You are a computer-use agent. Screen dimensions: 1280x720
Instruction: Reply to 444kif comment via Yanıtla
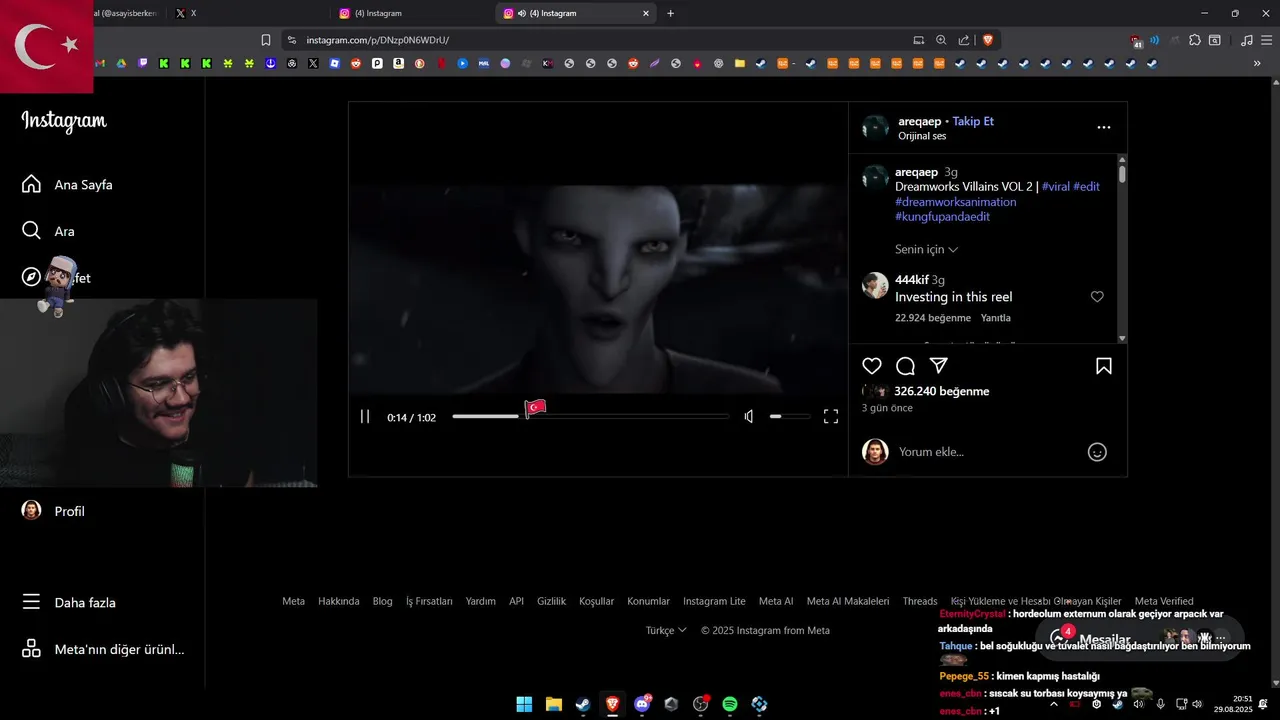tap(996, 318)
